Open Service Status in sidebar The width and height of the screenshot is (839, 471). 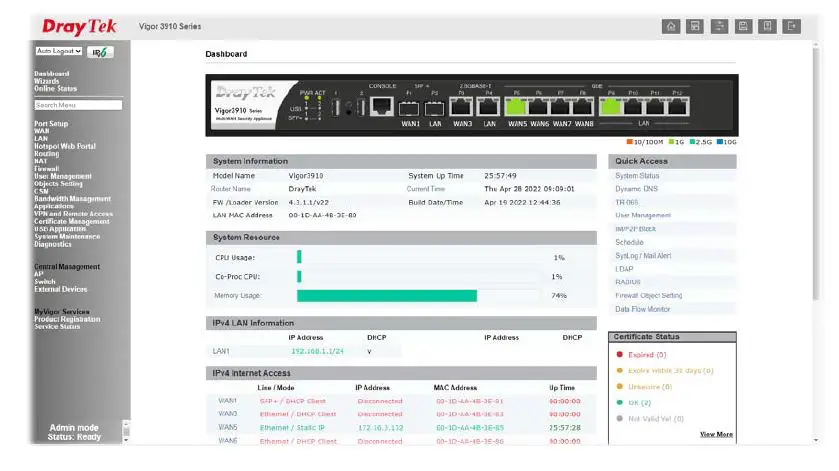tap(57, 326)
